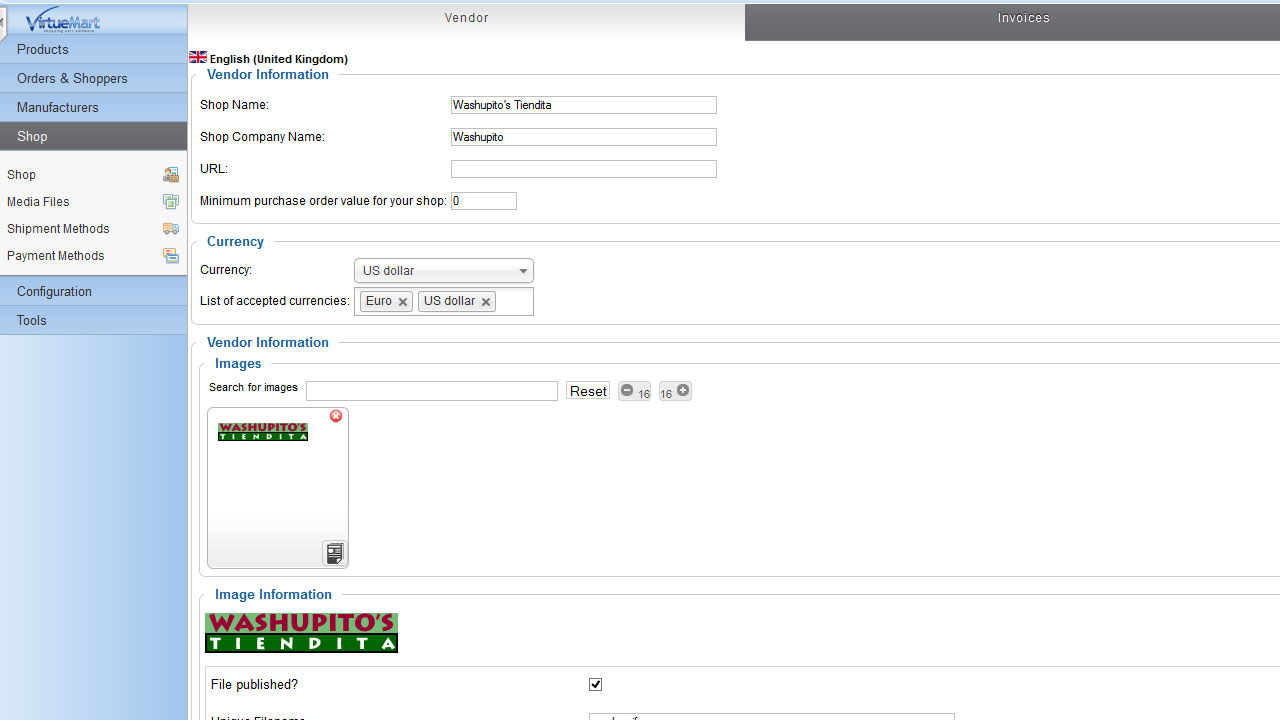Click the minimum purchase order value field
The width and height of the screenshot is (1280, 720).
484,201
